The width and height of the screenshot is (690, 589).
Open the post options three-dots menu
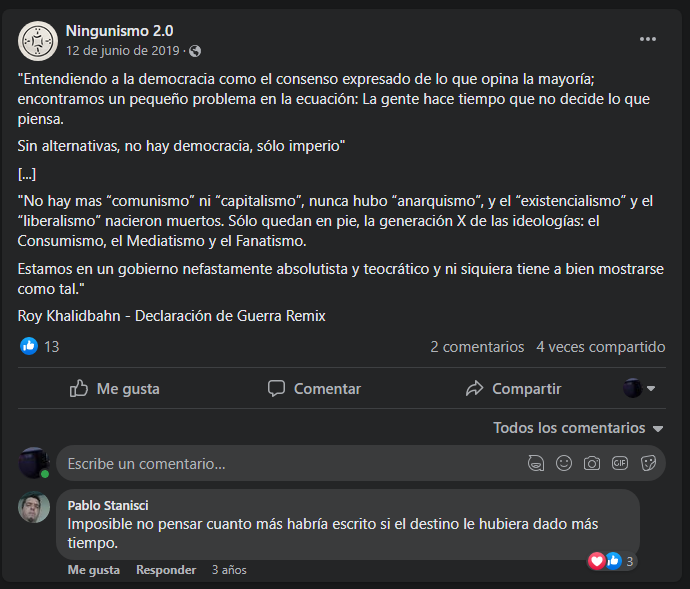[647, 39]
